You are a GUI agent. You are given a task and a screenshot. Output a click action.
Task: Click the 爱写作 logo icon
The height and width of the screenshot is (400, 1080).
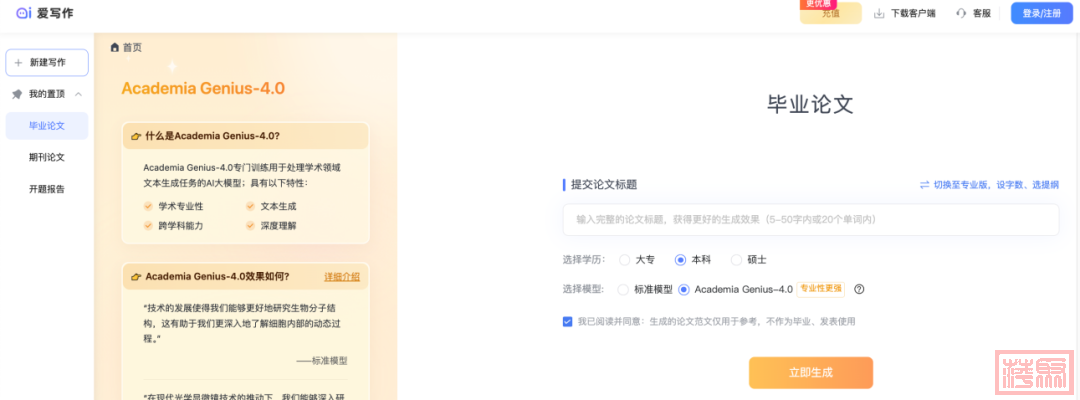[23, 13]
